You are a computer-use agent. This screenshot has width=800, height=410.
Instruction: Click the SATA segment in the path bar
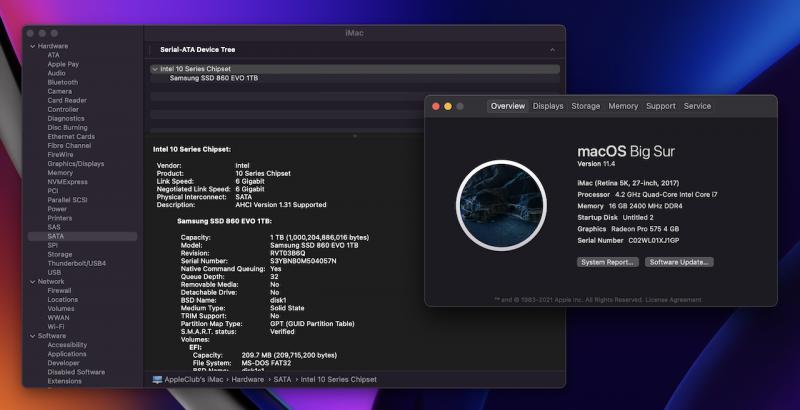(282, 379)
